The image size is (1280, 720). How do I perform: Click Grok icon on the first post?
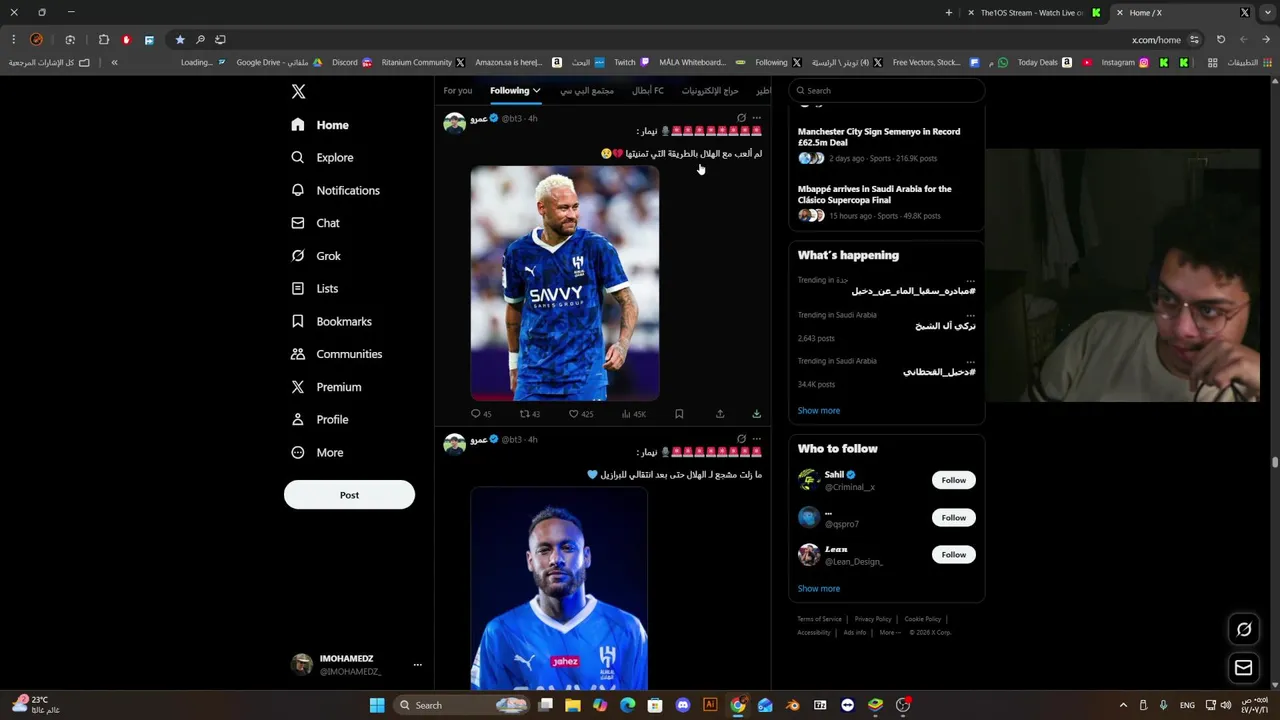point(741,118)
